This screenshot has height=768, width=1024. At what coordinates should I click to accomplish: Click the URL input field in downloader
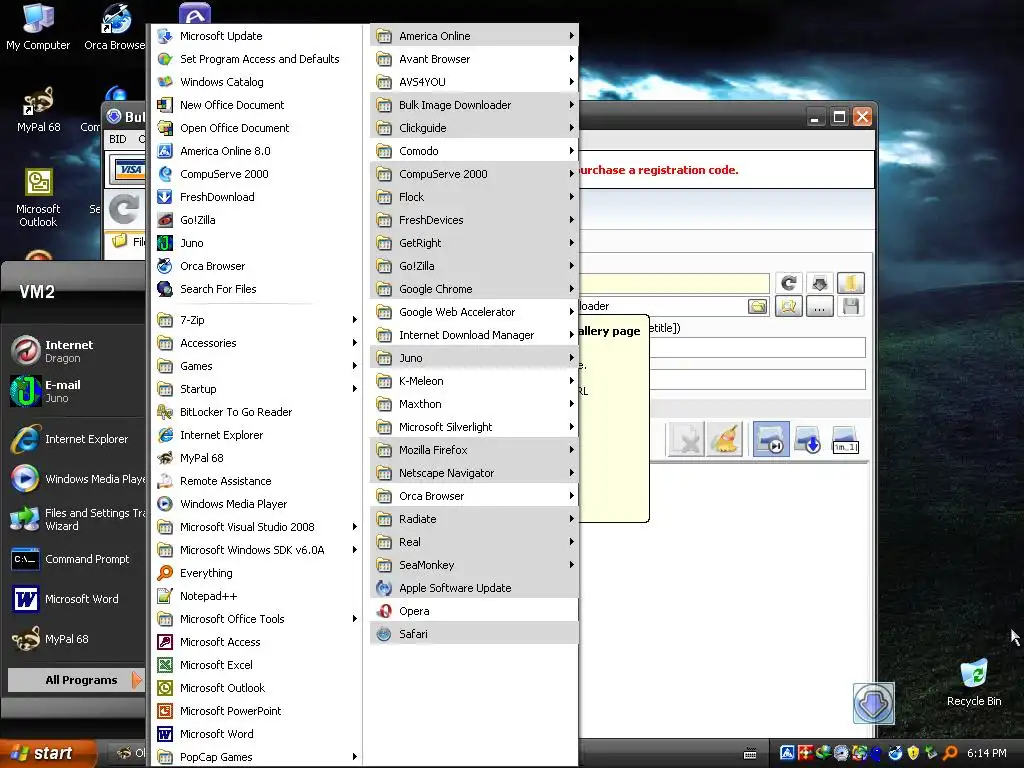click(x=674, y=283)
